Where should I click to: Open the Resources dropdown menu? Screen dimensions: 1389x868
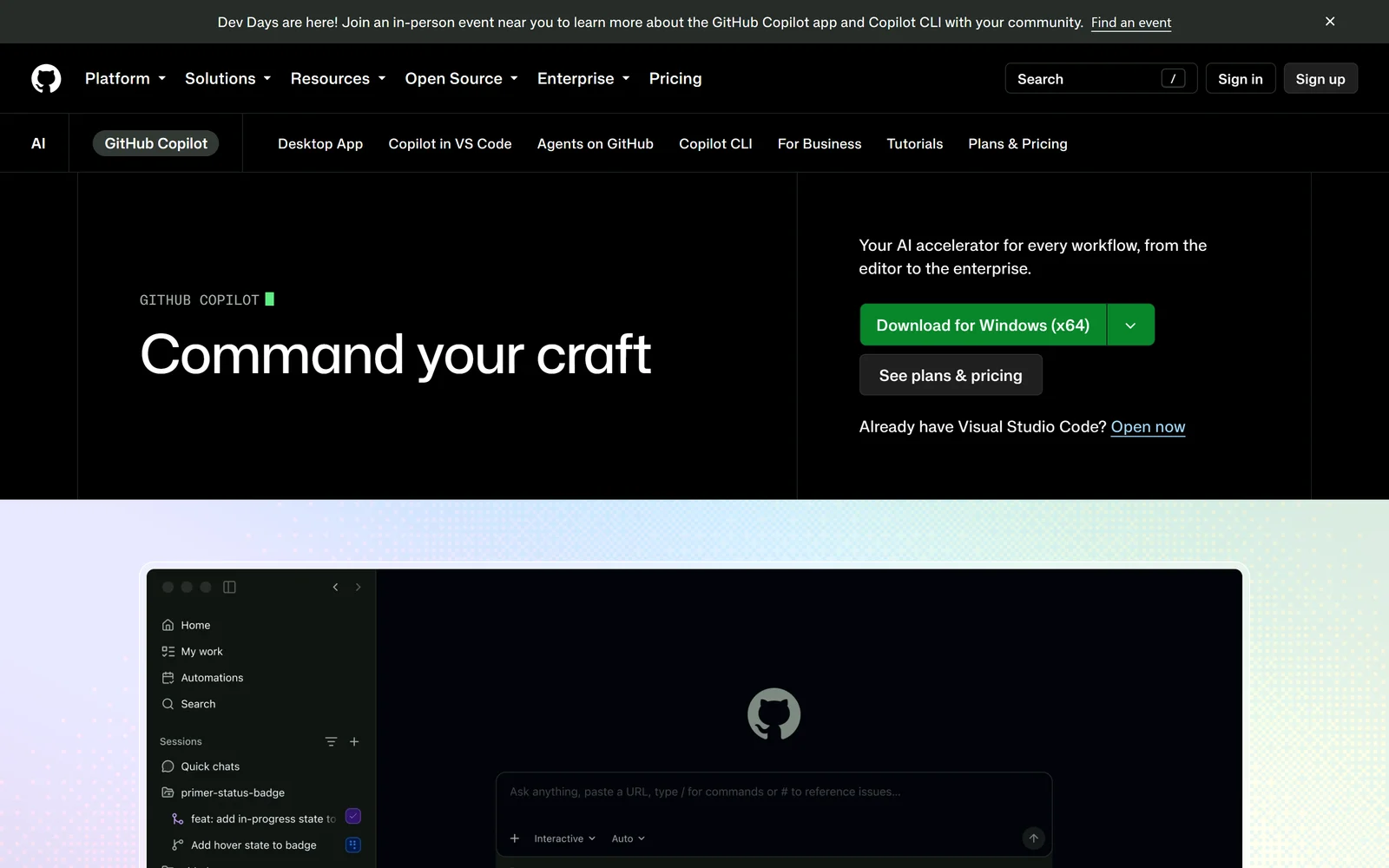coord(338,78)
